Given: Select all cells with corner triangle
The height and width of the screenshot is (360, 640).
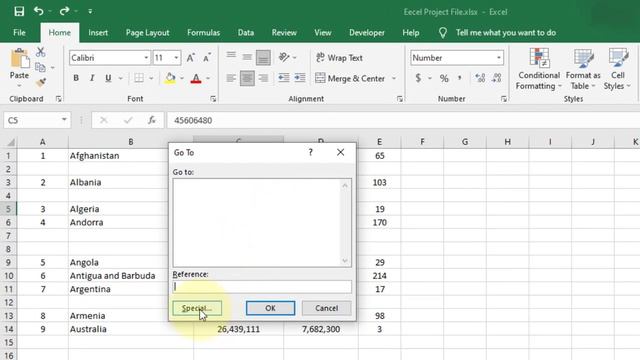Looking at the screenshot, I should pos(11,142).
